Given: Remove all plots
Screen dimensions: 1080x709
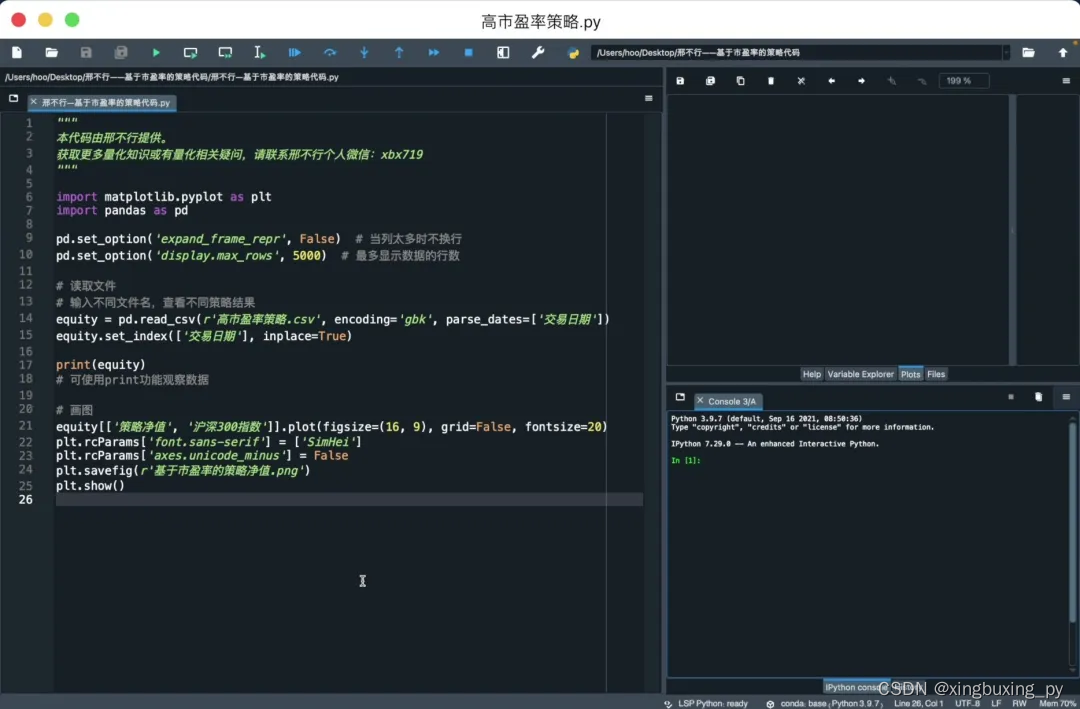Looking at the screenshot, I should 801,81.
